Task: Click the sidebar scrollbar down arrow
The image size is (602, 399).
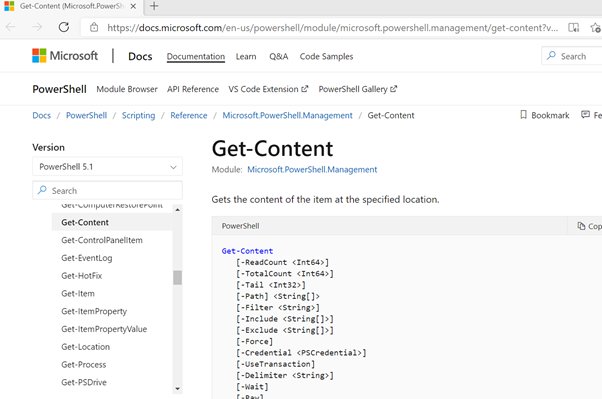Action: tap(177, 389)
